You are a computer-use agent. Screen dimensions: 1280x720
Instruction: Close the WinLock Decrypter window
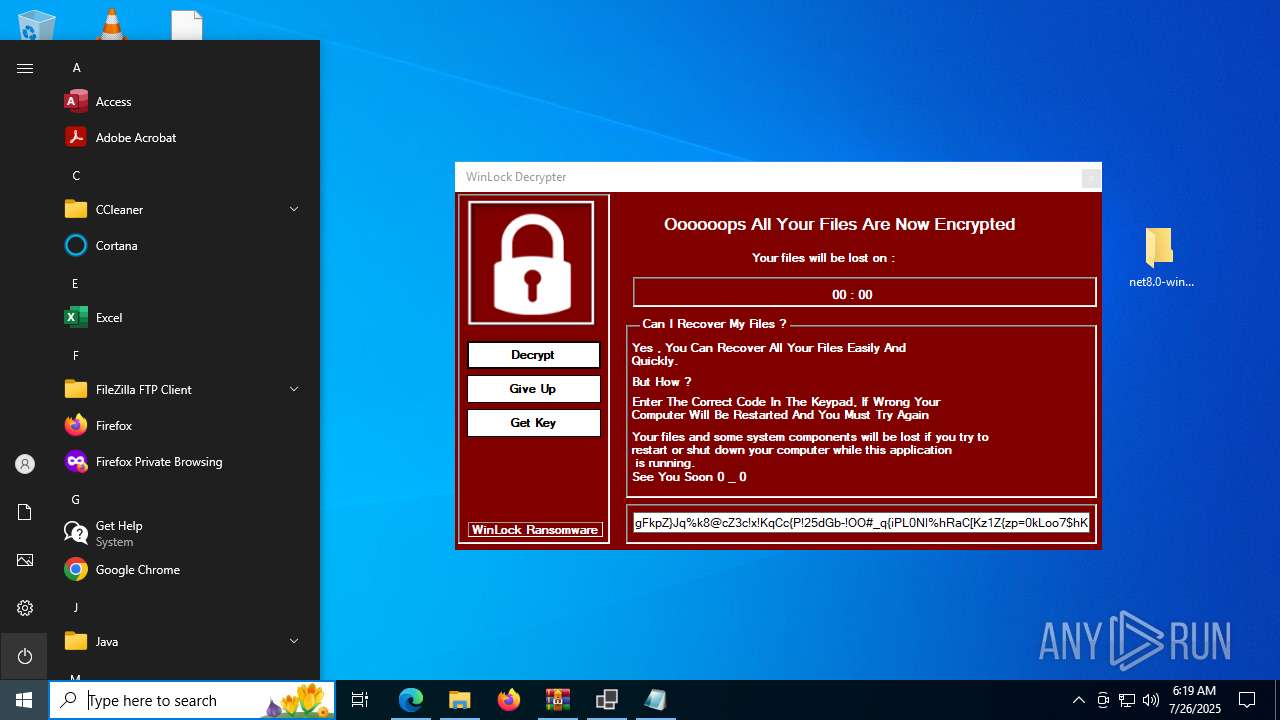point(1091,178)
